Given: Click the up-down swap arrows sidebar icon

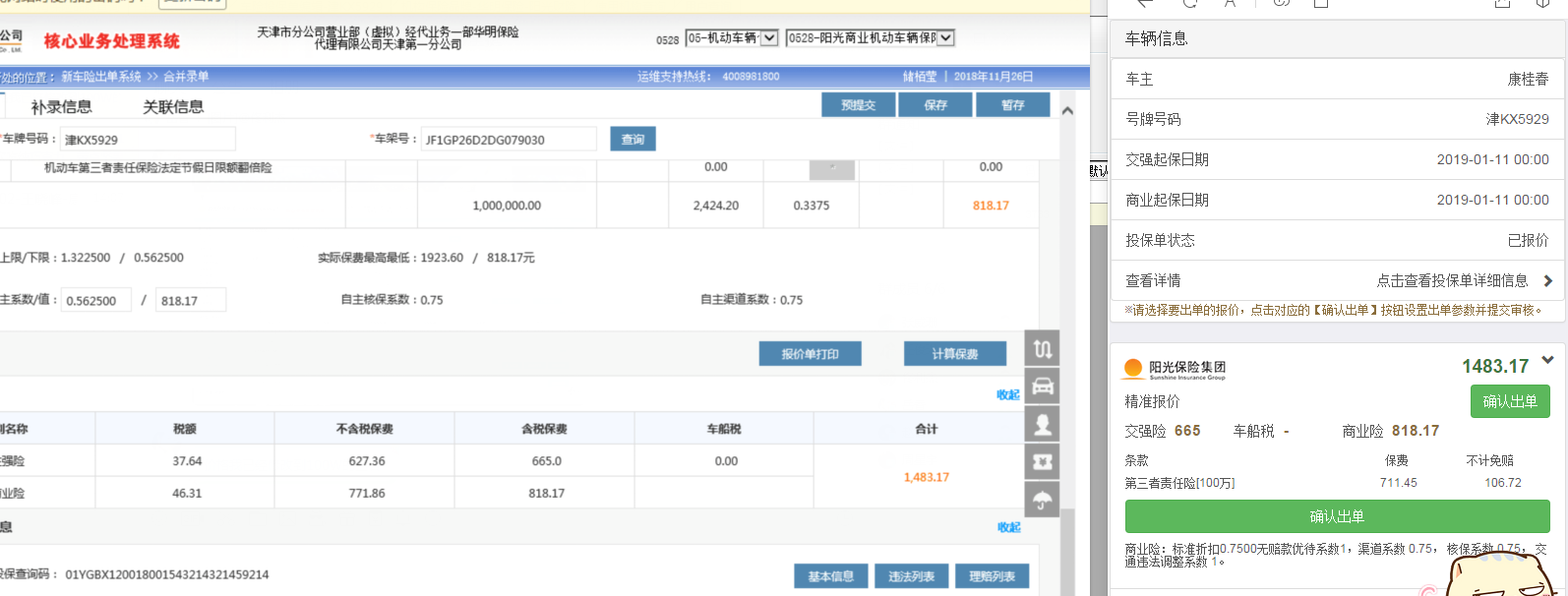Looking at the screenshot, I should click(1043, 348).
